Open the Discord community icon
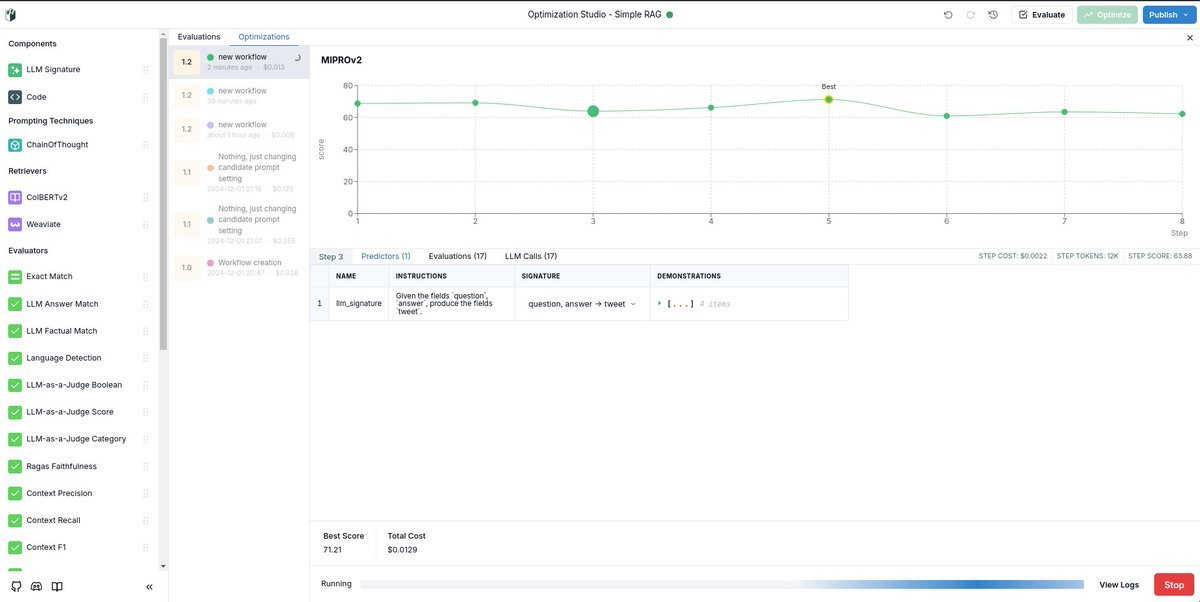The image size is (1200, 602). pyautogui.click(x=37, y=586)
